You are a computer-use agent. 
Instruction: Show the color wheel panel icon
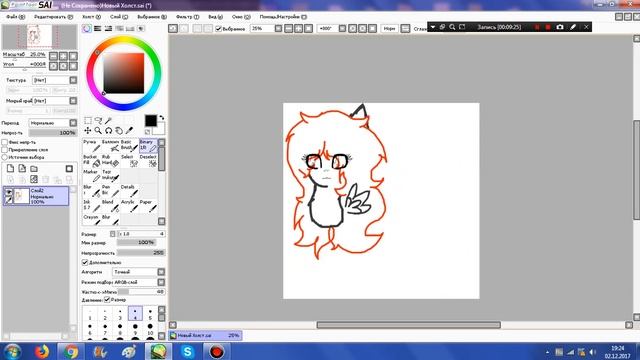point(87,29)
